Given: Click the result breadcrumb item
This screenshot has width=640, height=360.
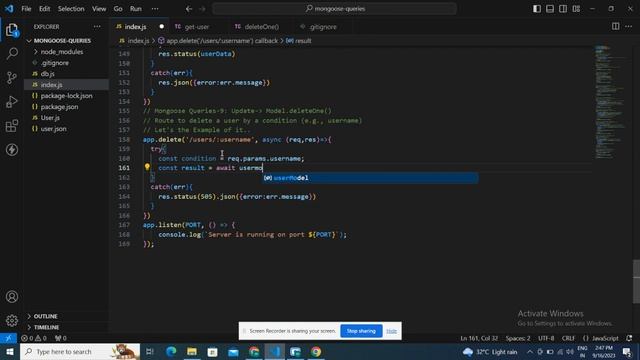Looking at the screenshot, I should coord(299,41).
